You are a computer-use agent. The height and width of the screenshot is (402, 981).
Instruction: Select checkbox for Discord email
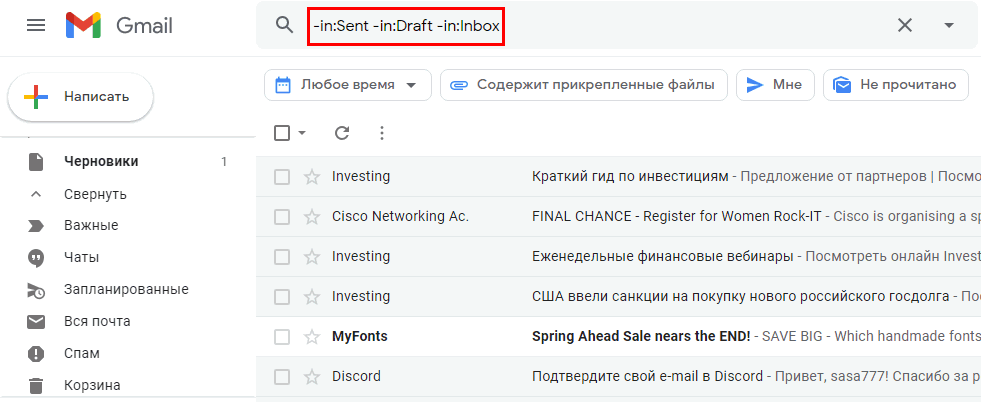click(282, 377)
